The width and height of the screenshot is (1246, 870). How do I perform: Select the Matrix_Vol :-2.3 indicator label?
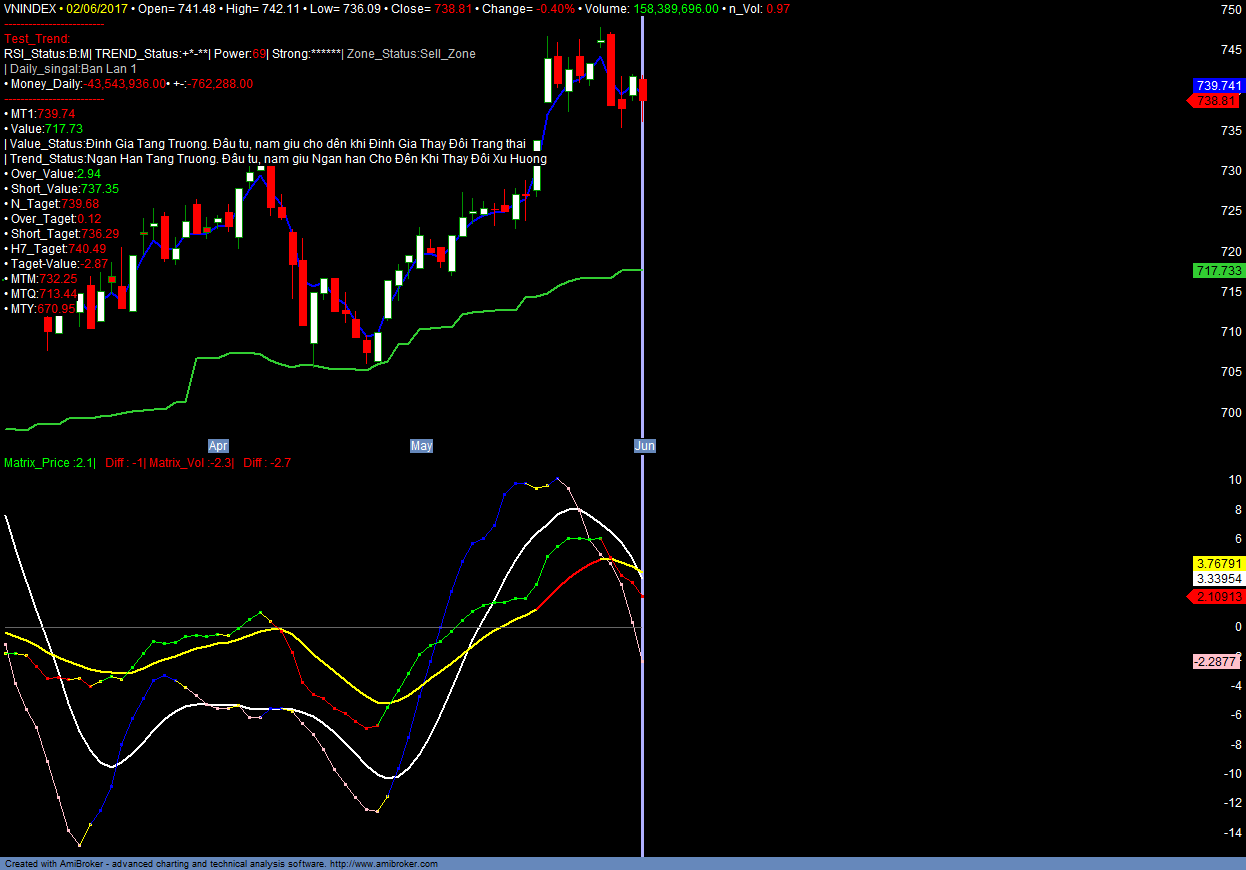(x=191, y=463)
